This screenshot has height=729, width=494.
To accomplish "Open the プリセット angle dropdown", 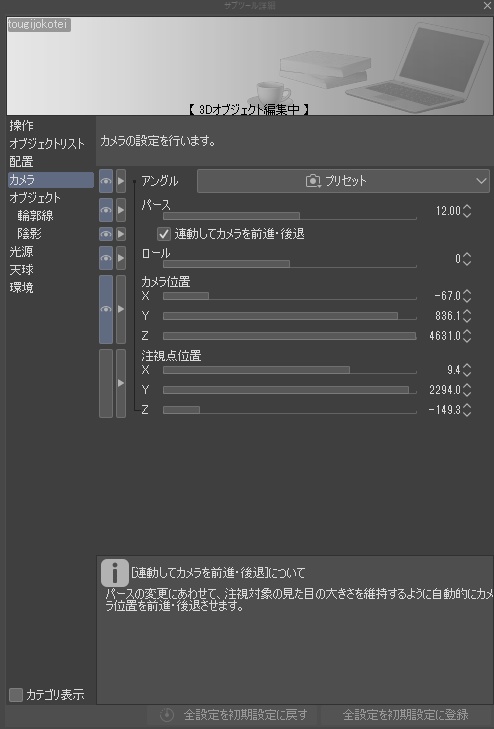I will click(343, 181).
